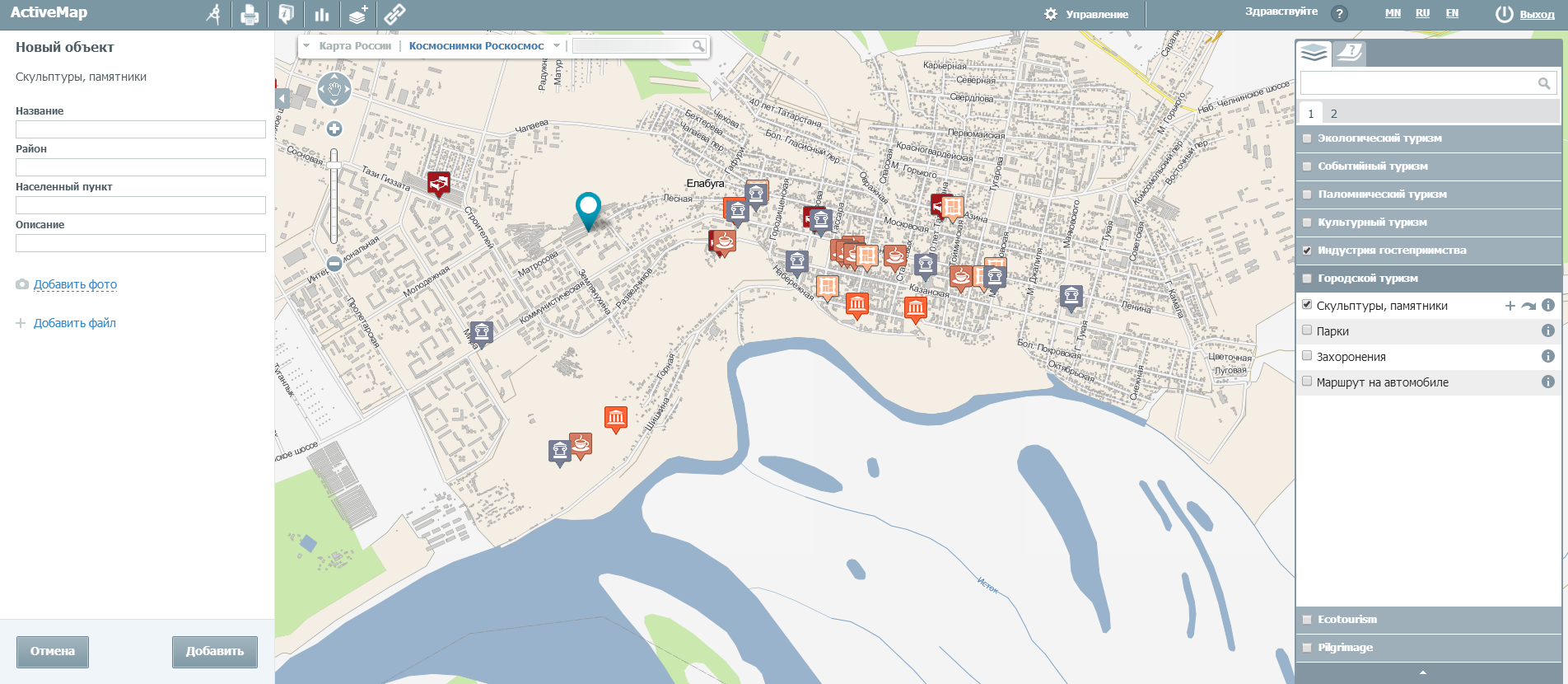Screen dimensions: 1568x684
Task: Click the Добавить button
Action: 214,651
